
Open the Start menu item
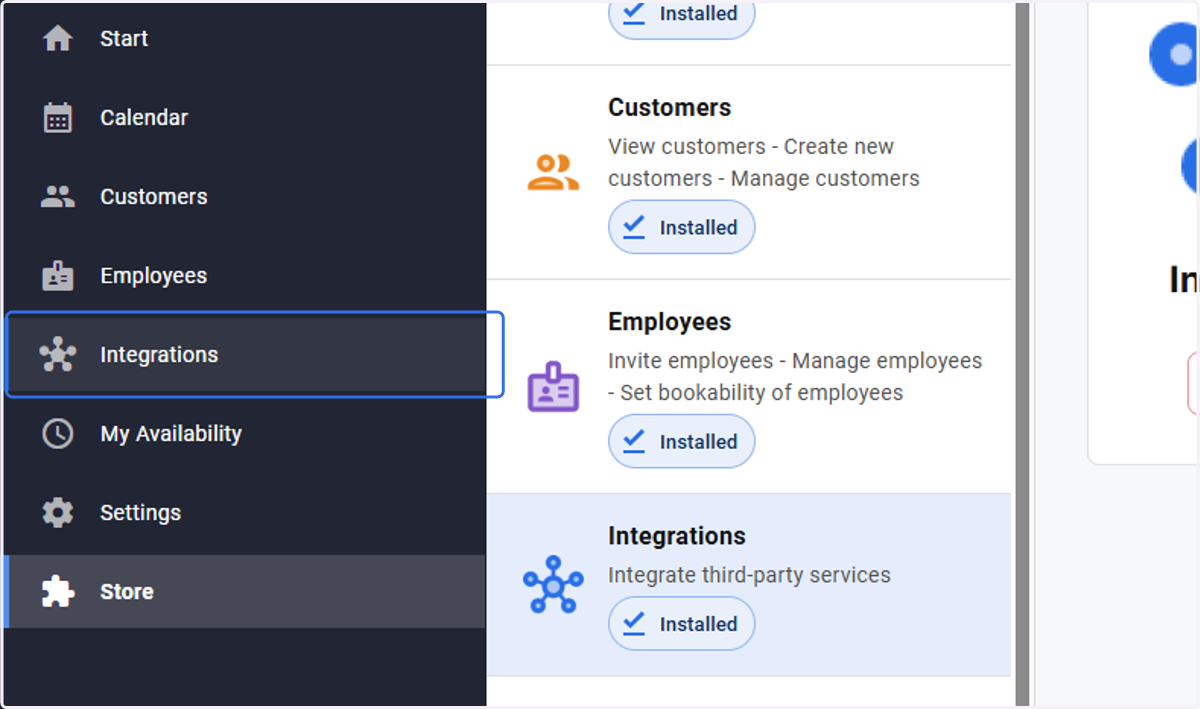[245, 39]
